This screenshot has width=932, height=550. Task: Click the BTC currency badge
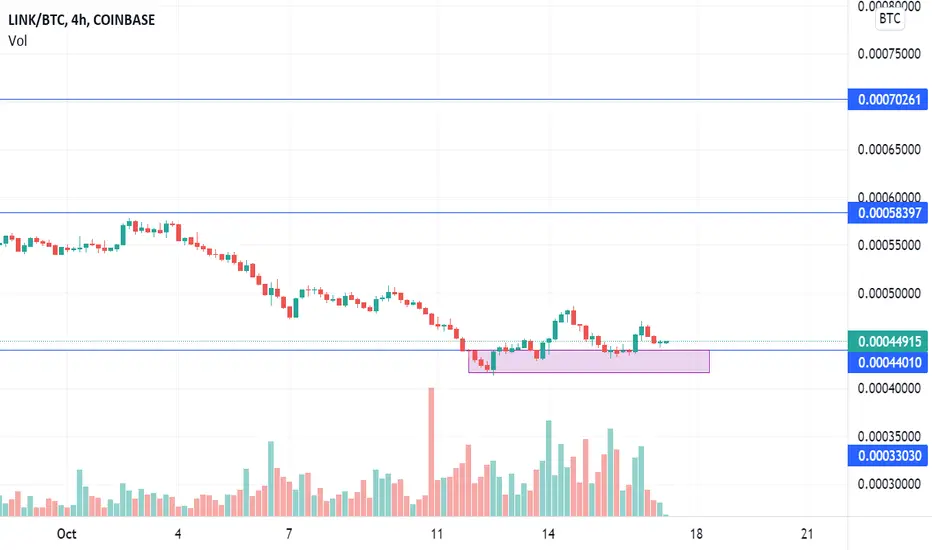pos(890,18)
